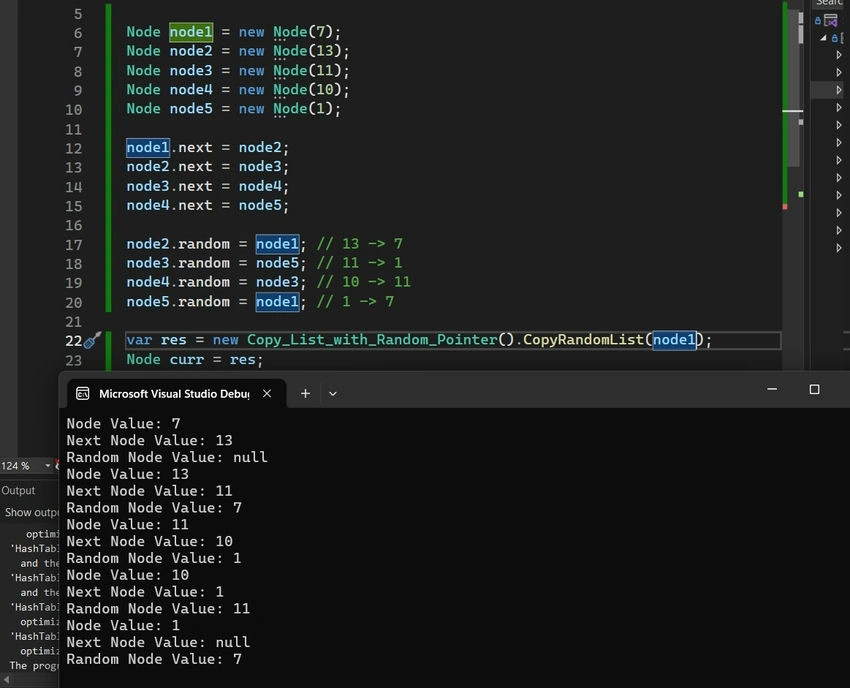Click the Quick Actions screwdriver icon on line 22
This screenshot has height=688, width=850.
pos(92,340)
